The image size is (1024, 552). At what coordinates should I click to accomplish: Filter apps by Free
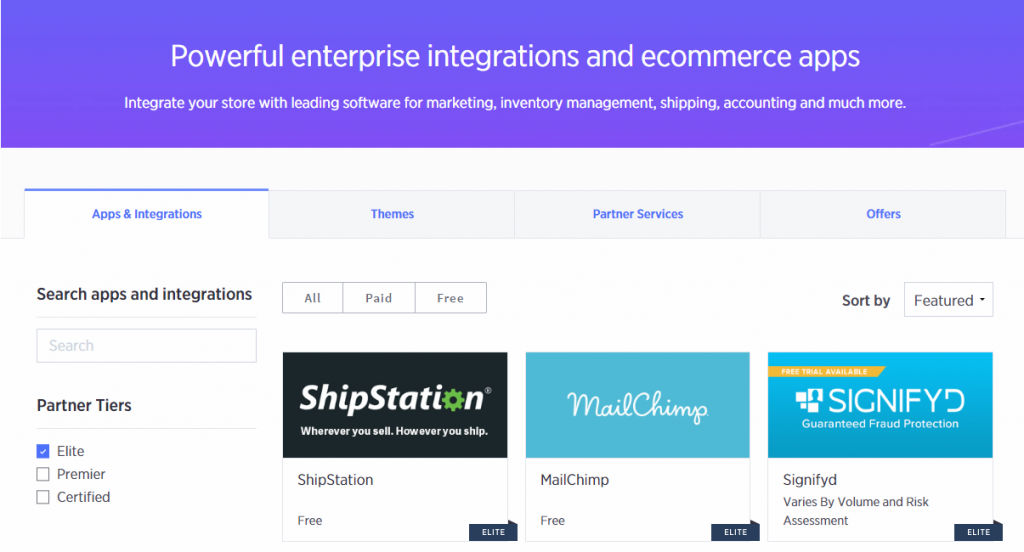point(450,298)
